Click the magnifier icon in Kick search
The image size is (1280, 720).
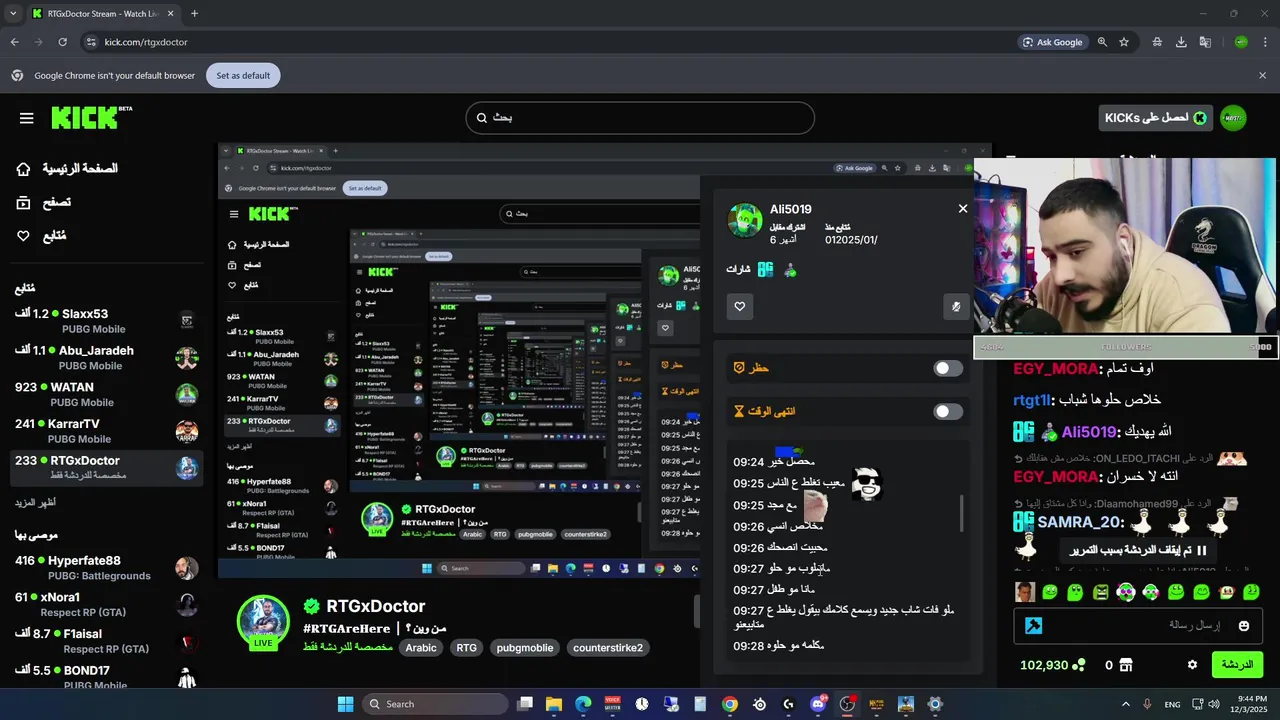(x=483, y=118)
